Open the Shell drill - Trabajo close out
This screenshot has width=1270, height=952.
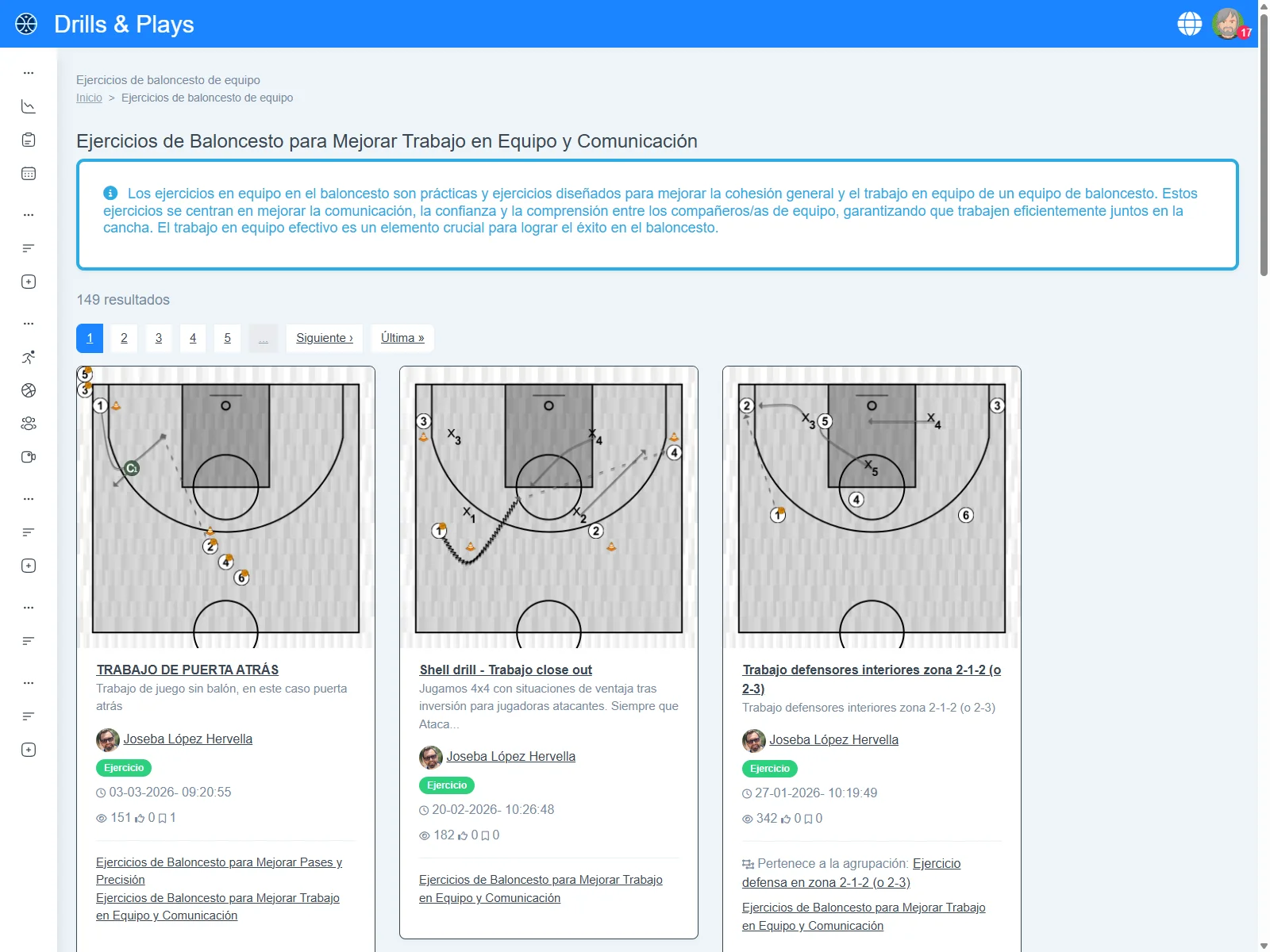506,669
